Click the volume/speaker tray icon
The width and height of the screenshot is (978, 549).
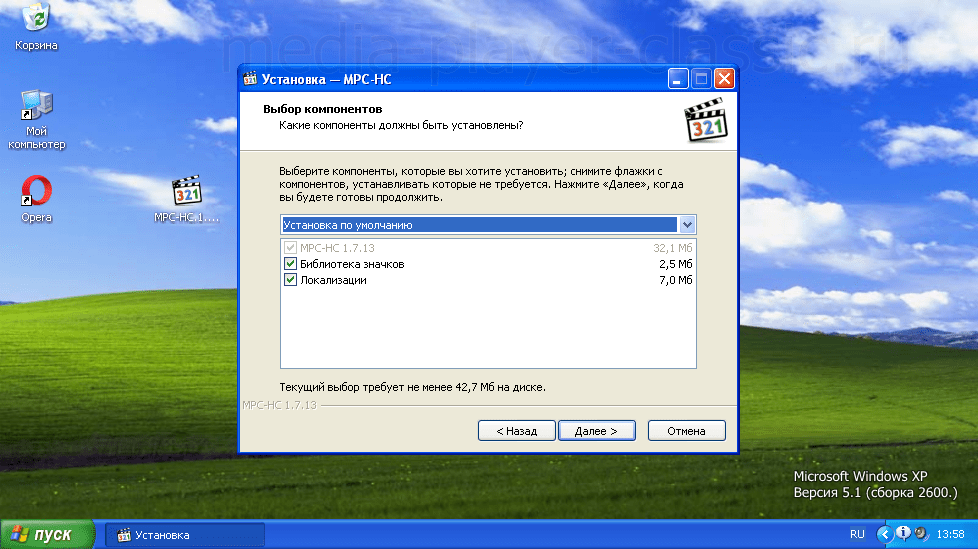(x=921, y=534)
